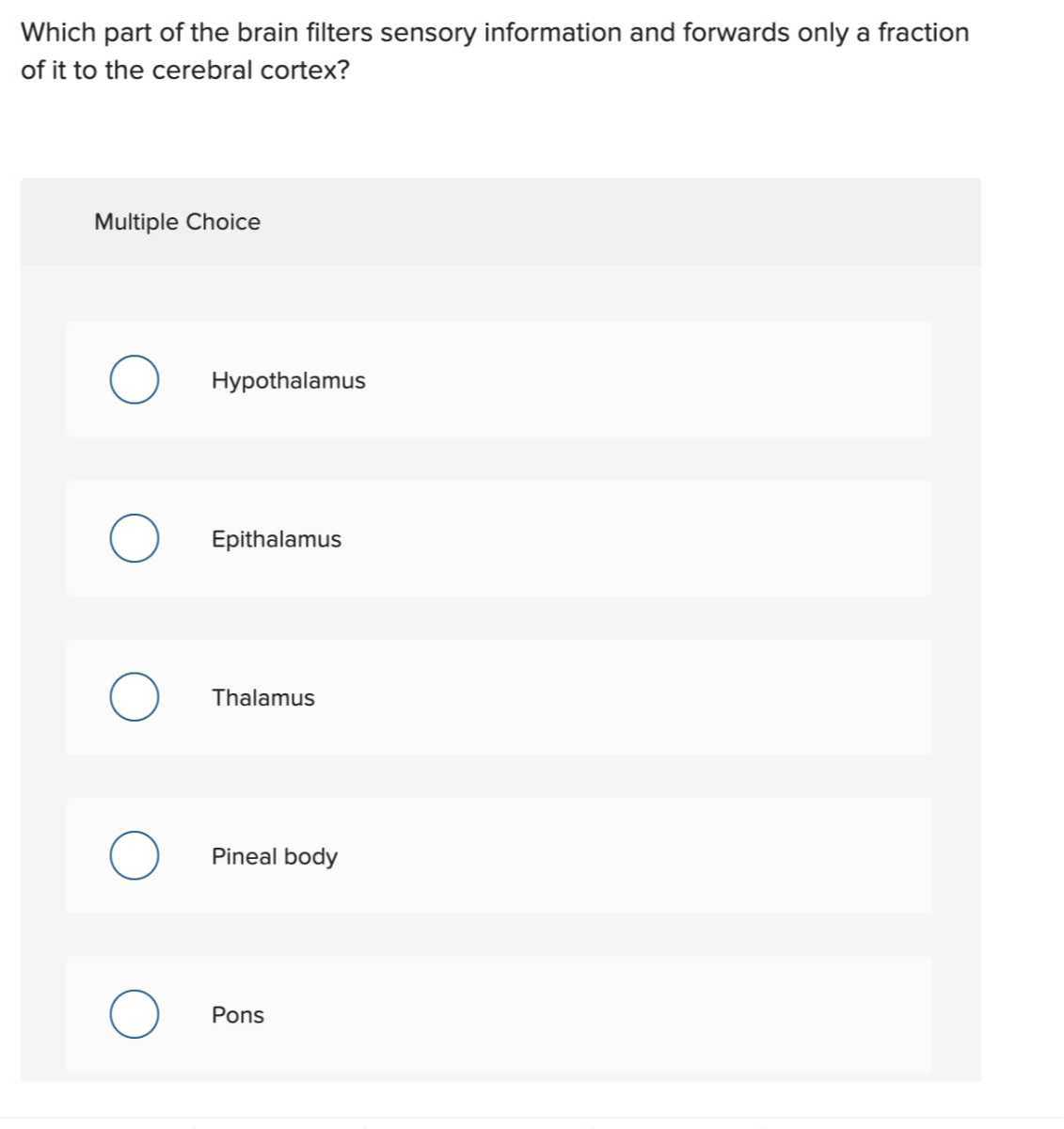Image resolution: width=1064 pixels, height=1129 pixels.
Task: Click the Pons answer label text
Action: (237, 1015)
